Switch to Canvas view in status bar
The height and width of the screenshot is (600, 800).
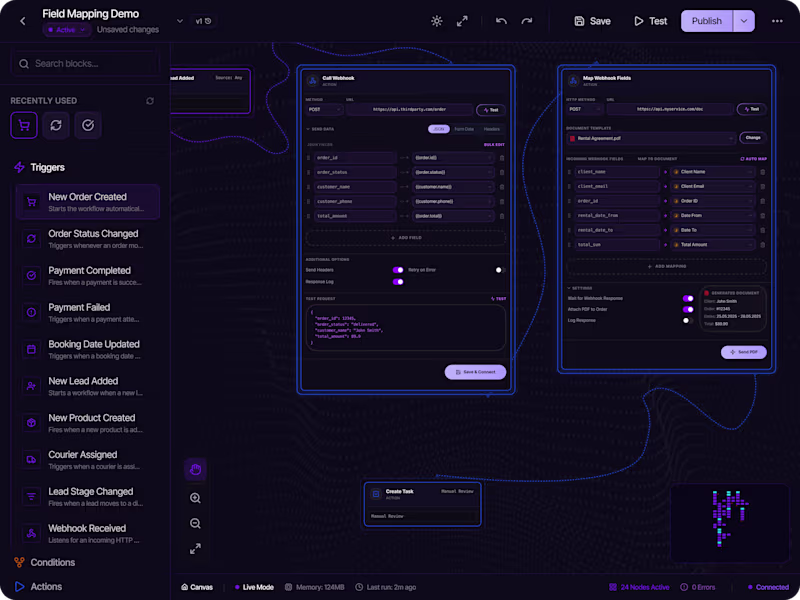(197, 587)
